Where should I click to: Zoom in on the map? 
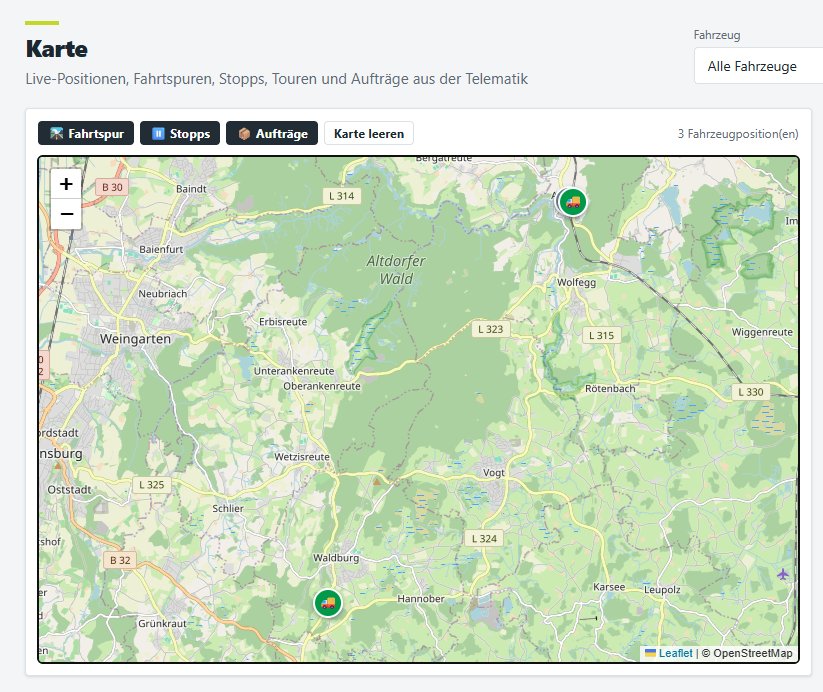point(66,184)
